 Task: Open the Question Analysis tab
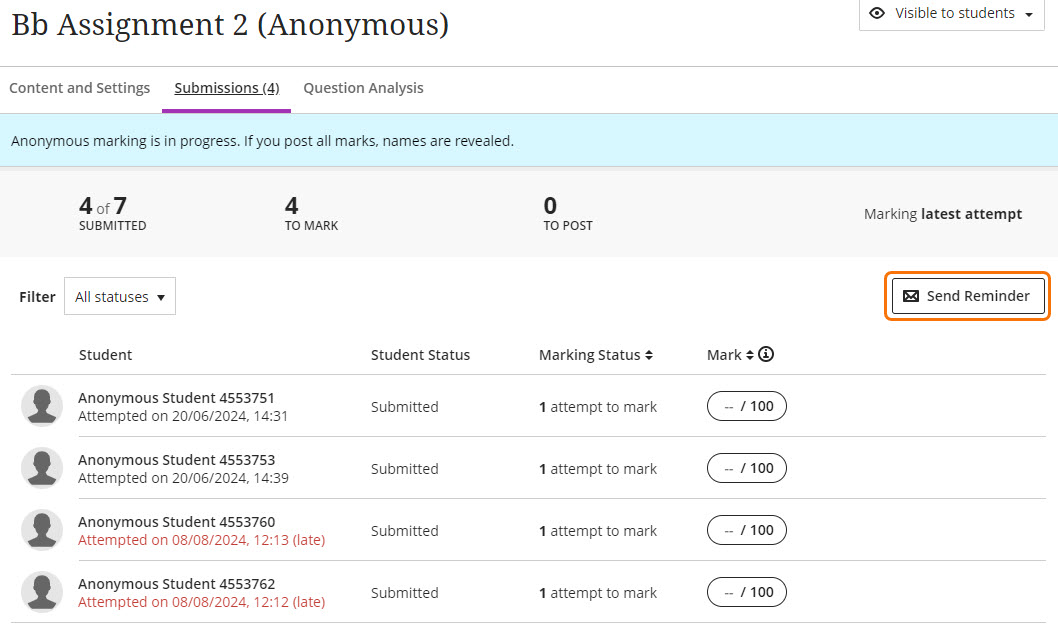click(x=363, y=88)
